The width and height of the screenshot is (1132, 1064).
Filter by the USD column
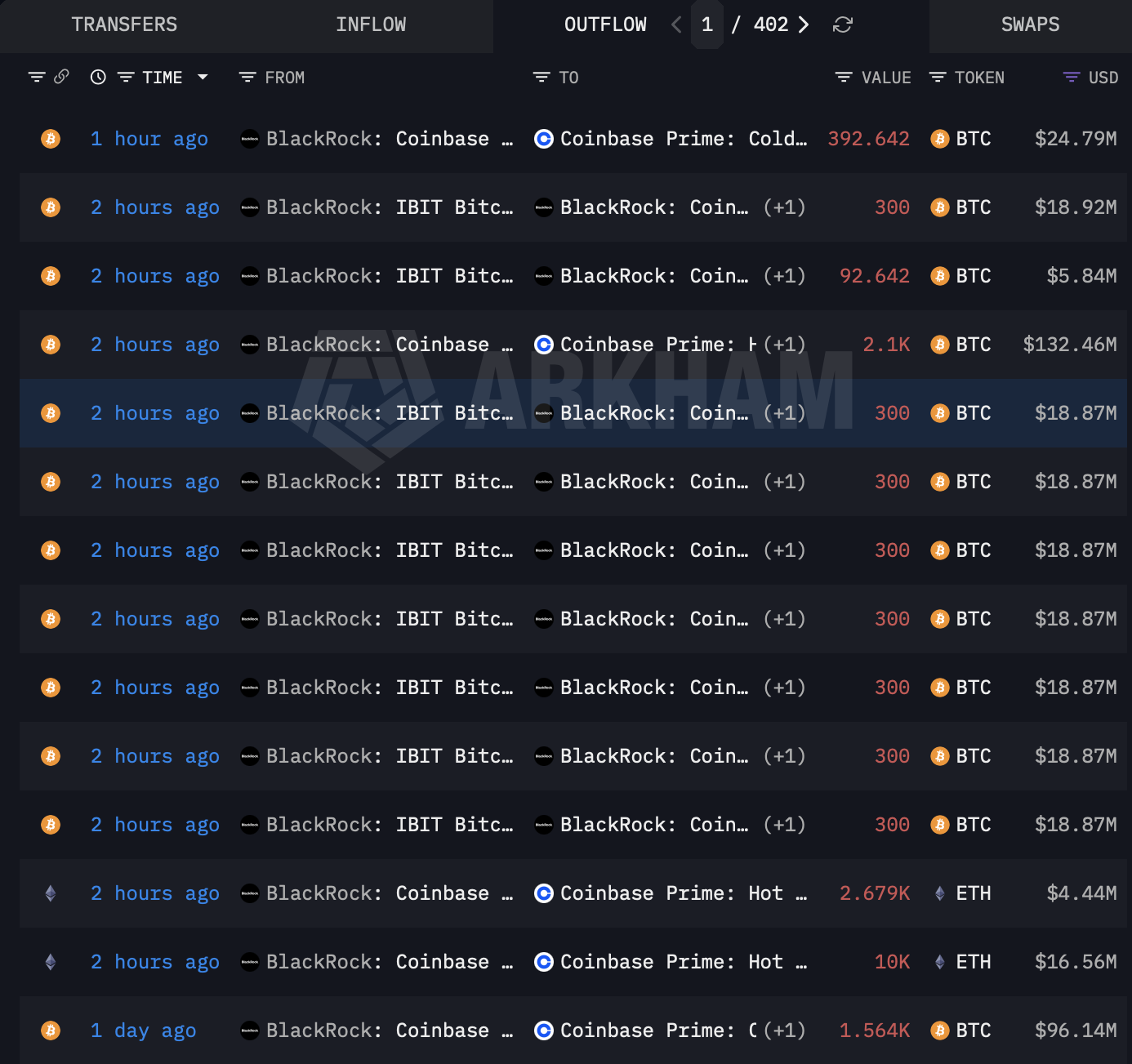(x=1072, y=78)
